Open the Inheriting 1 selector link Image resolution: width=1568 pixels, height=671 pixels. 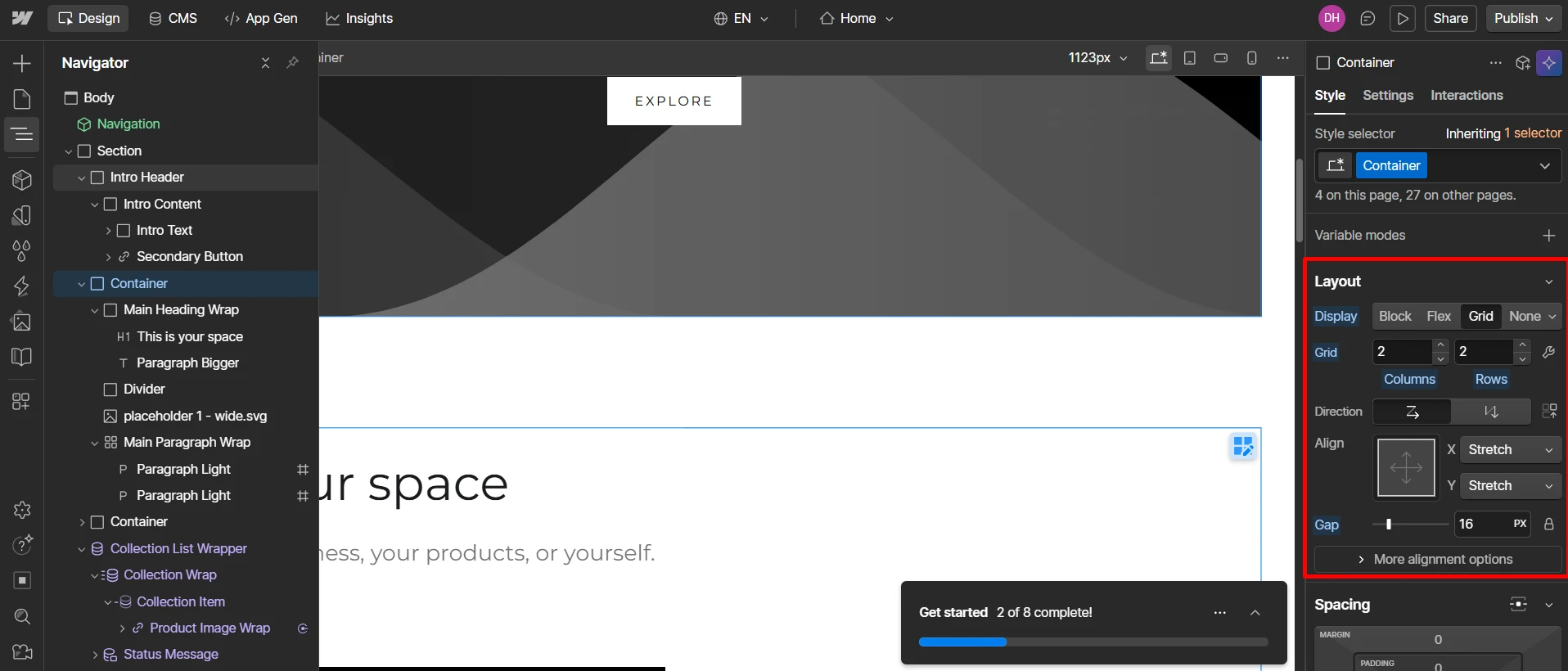(x=1503, y=133)
